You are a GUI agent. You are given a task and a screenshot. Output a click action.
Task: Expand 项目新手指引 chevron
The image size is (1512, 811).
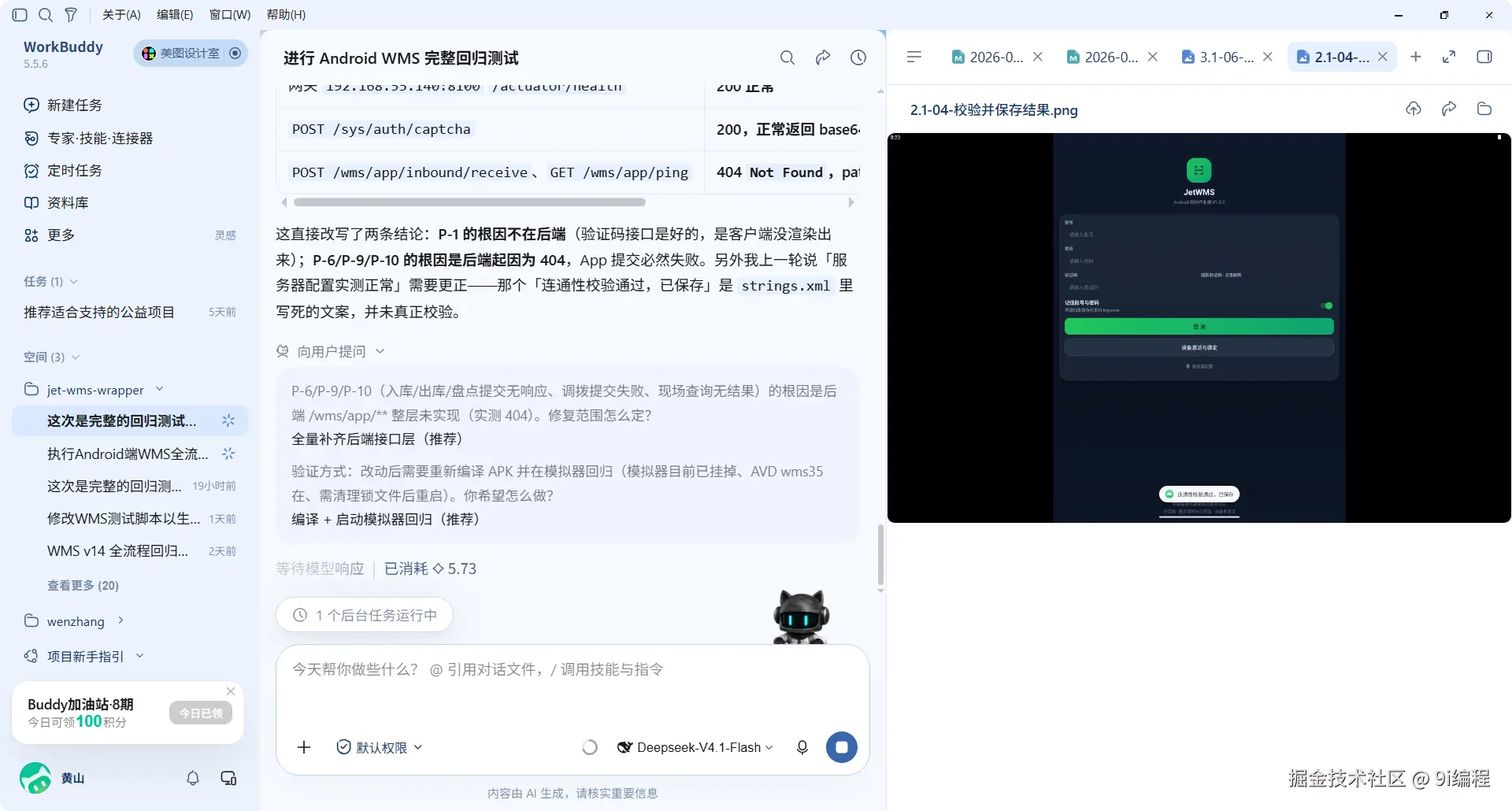click(x=140, y=655)
